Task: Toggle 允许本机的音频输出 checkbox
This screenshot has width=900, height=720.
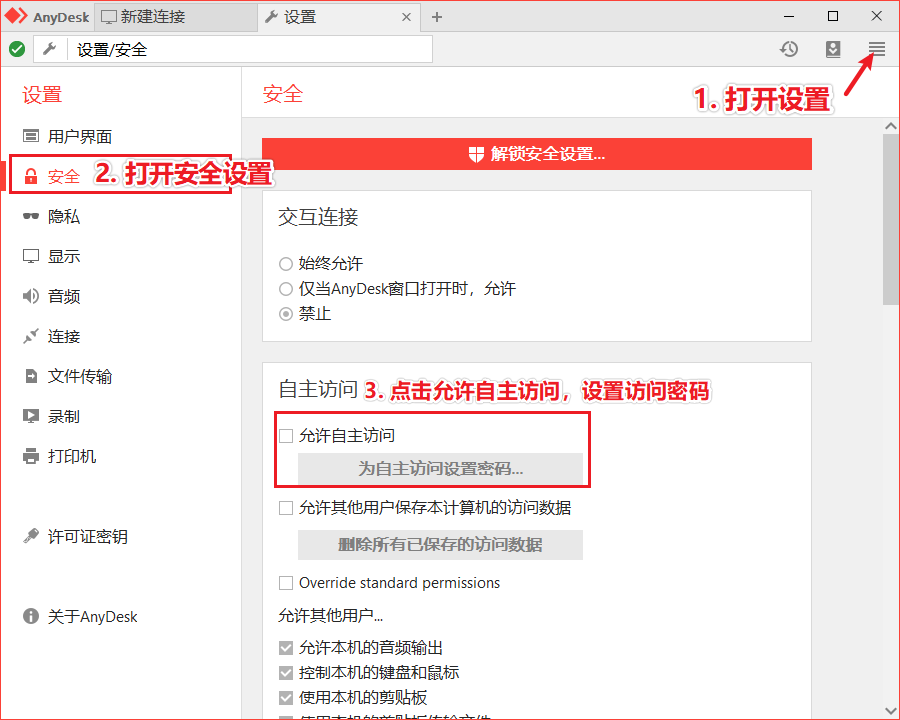Action: 286,648
